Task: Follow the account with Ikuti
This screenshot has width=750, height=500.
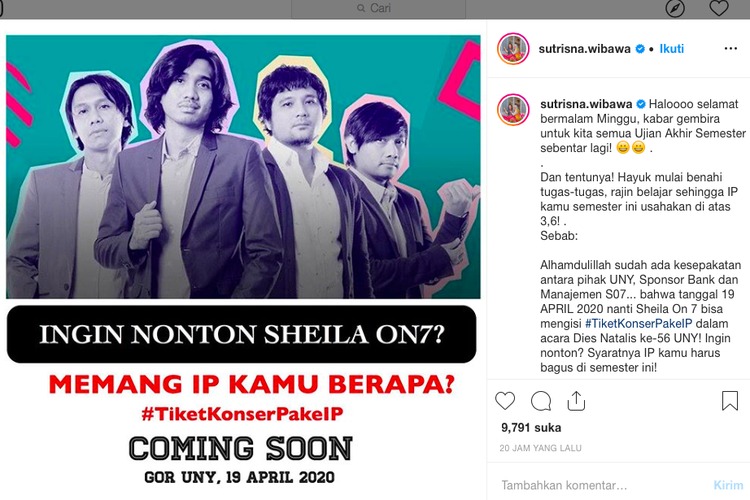Action: tap(672, 48)
